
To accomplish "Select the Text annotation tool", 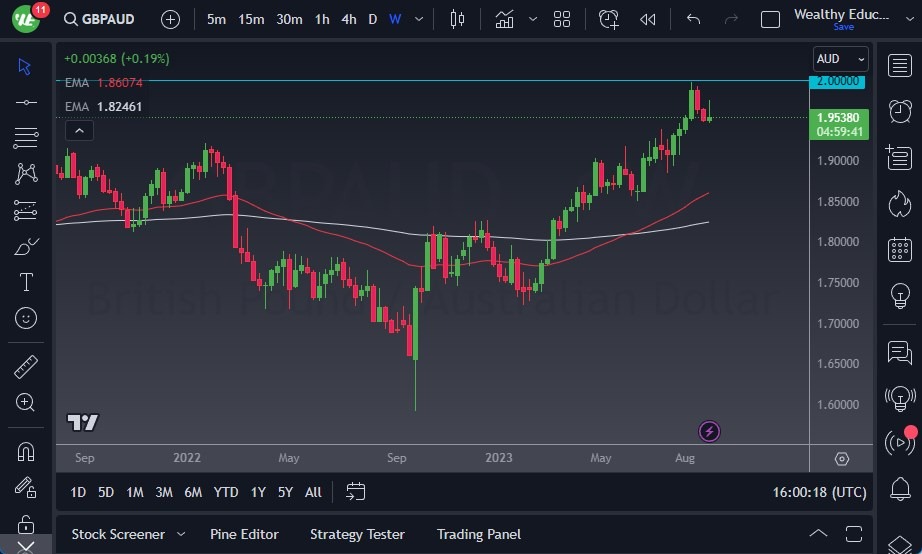I will click(x=26, y=282).
